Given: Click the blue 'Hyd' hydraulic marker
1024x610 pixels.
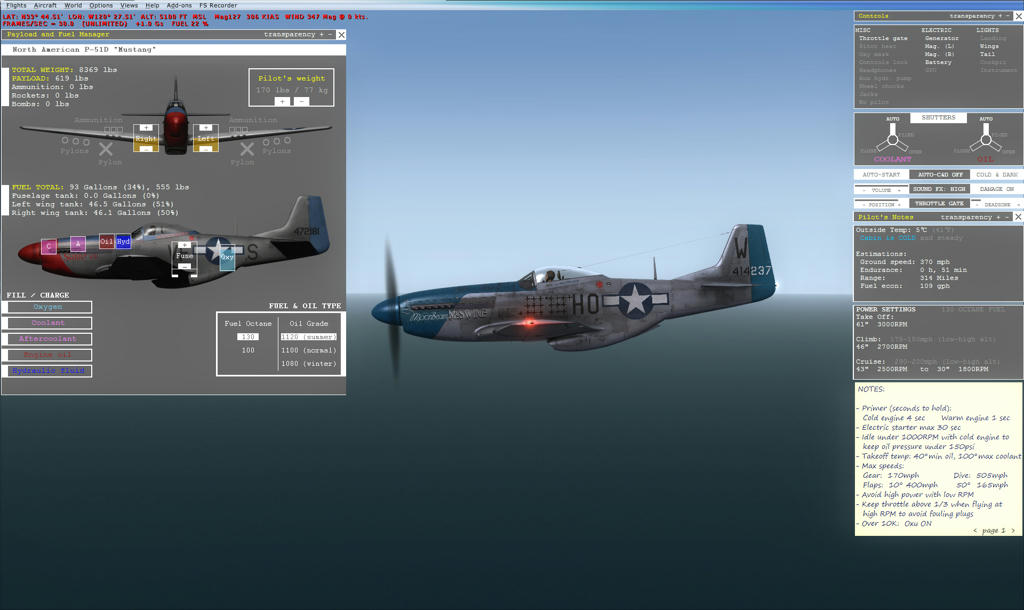Looking at the screenshot, I should pos(123,242).
